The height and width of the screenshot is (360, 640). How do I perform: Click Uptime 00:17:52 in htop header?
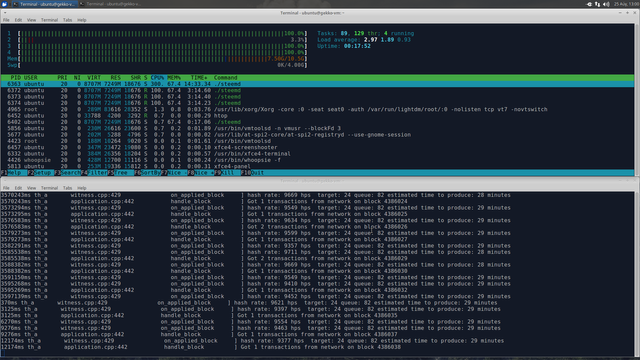pos(344,46)
